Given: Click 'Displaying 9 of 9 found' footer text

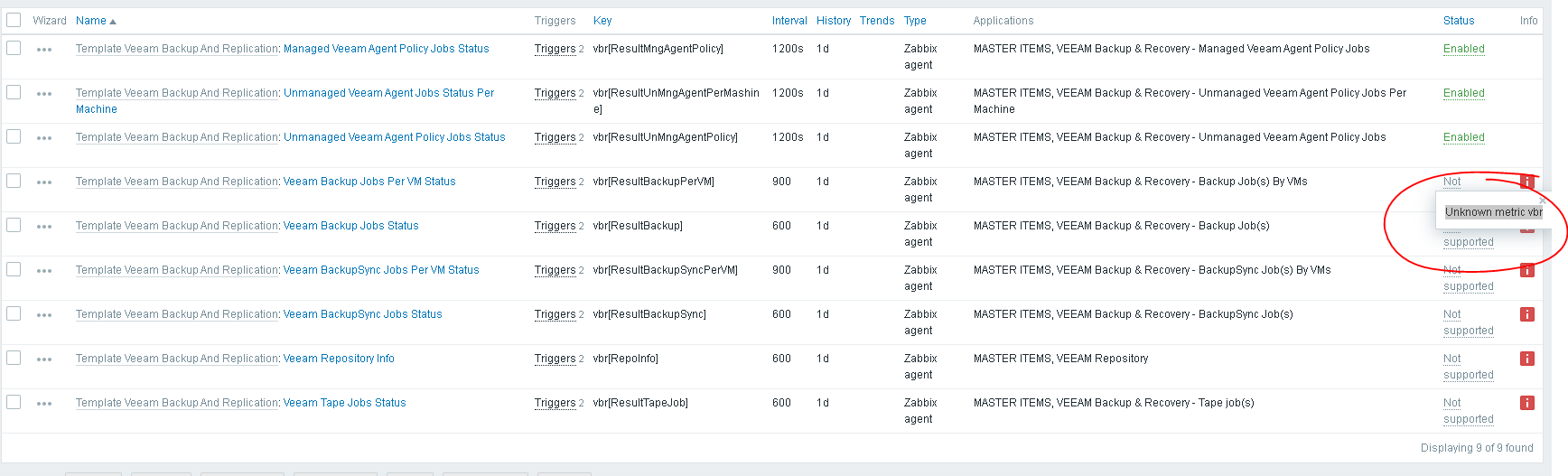Looking at the screenshot, I should pyautogui.click(x=1477, y=448).
